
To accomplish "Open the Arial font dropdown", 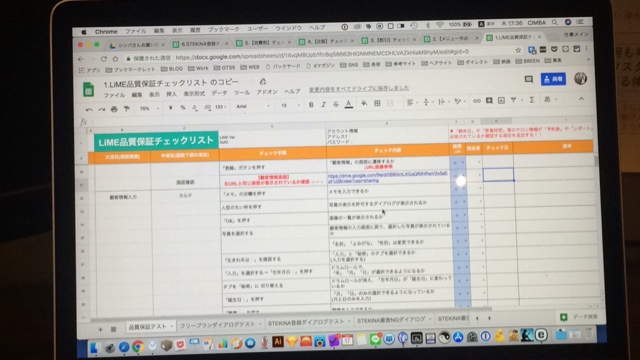I will point(253,106).
